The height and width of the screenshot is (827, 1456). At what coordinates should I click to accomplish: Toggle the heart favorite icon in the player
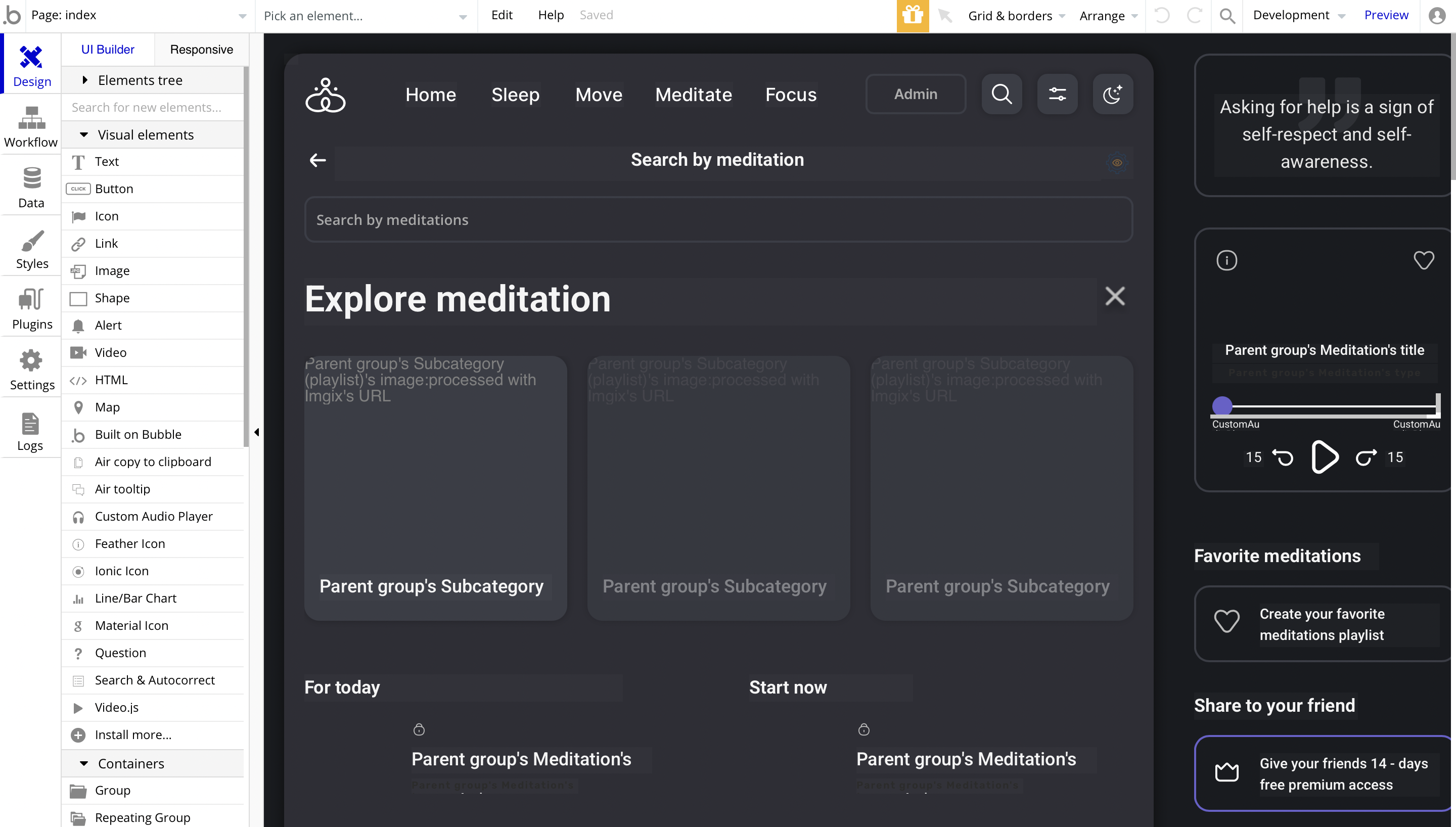[x=1423, y=260]
